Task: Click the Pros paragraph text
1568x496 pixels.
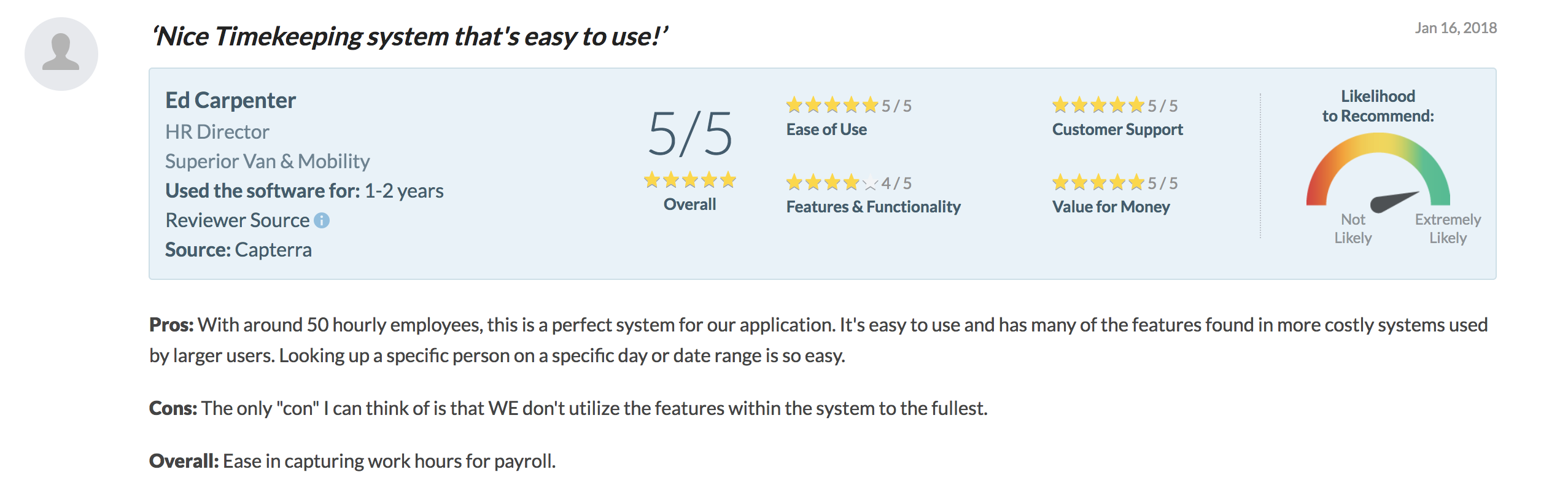Action: pyautogui.click(x=818, y=340)
